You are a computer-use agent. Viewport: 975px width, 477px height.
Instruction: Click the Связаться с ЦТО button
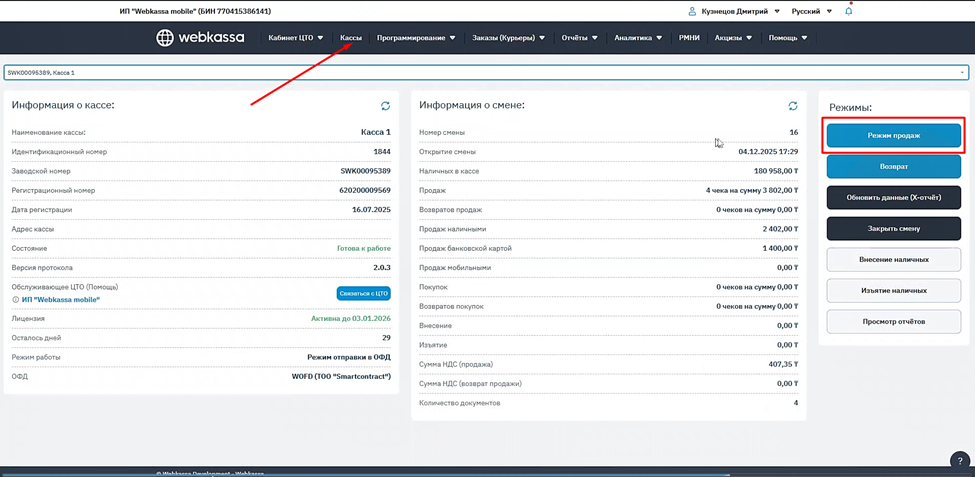(x=364, y=294)
